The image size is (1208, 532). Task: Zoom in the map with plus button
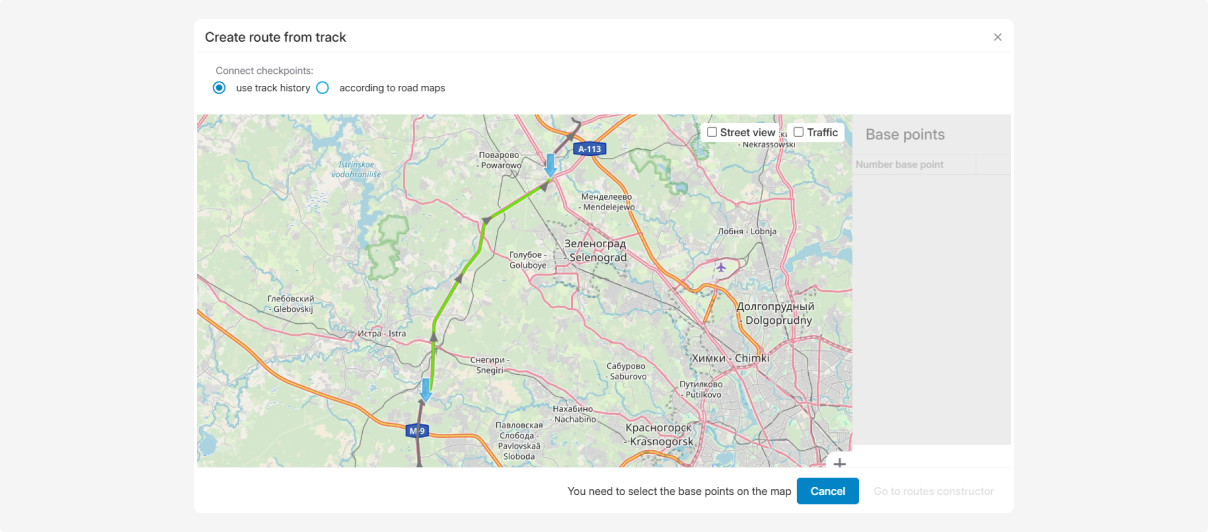839,463
